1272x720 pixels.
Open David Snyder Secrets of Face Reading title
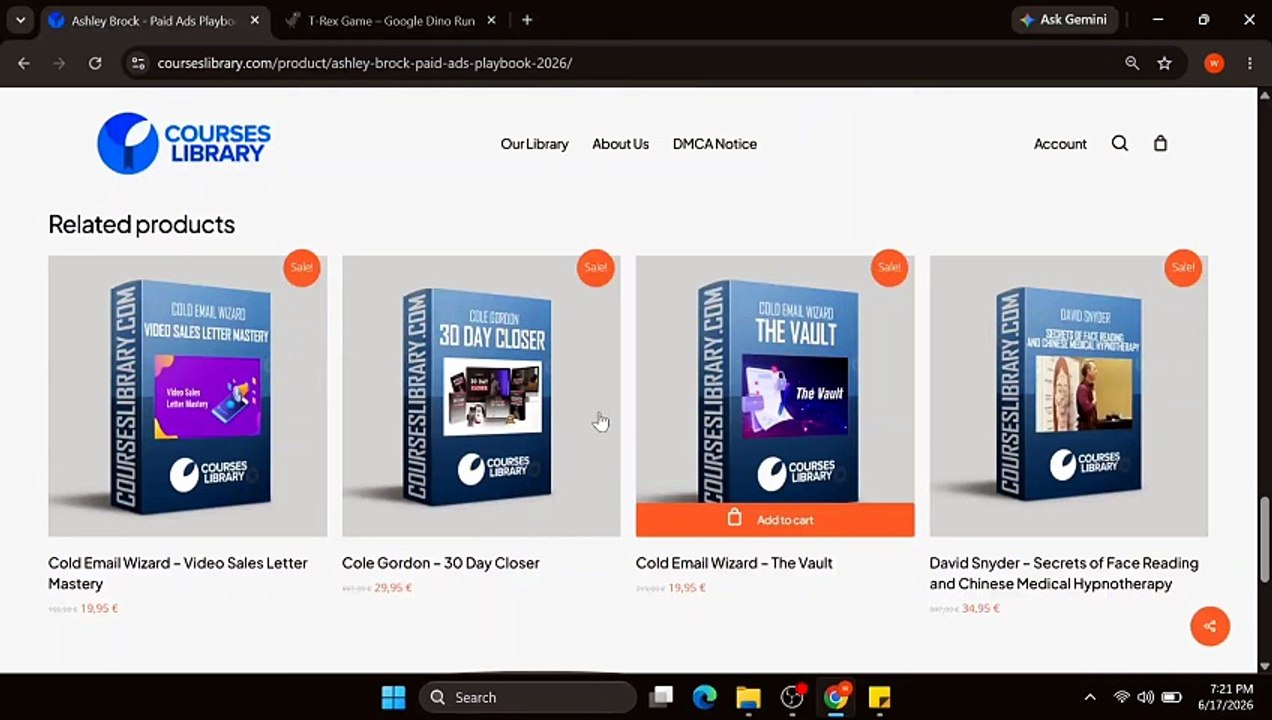[1064, 573]
